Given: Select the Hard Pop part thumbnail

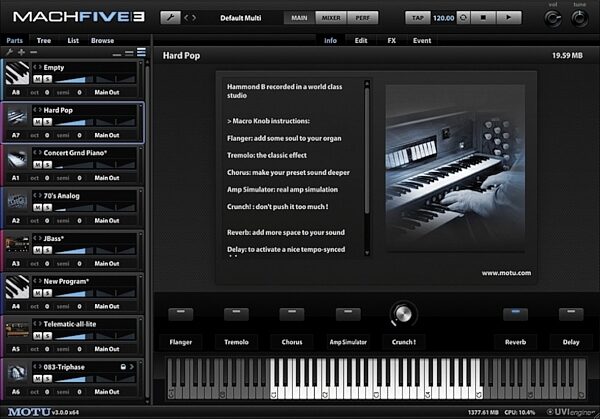Looking at the screenshot, I should coord(17,116).
